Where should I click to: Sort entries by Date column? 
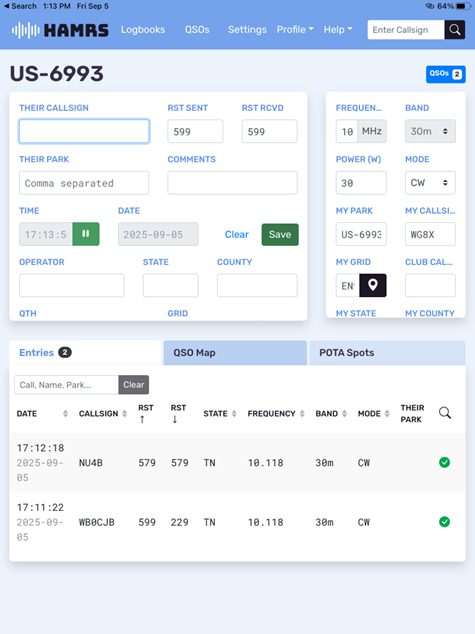point(65,413)
